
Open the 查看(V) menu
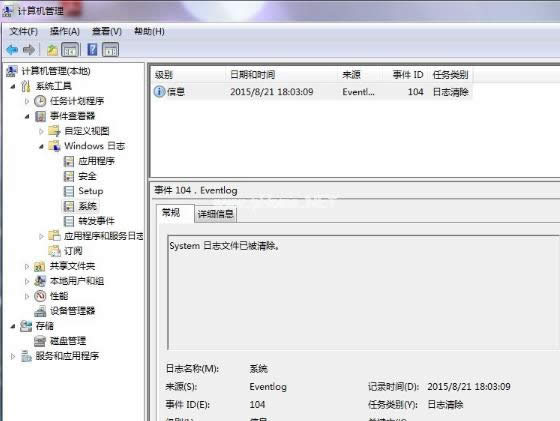click(x=107, y=31)
